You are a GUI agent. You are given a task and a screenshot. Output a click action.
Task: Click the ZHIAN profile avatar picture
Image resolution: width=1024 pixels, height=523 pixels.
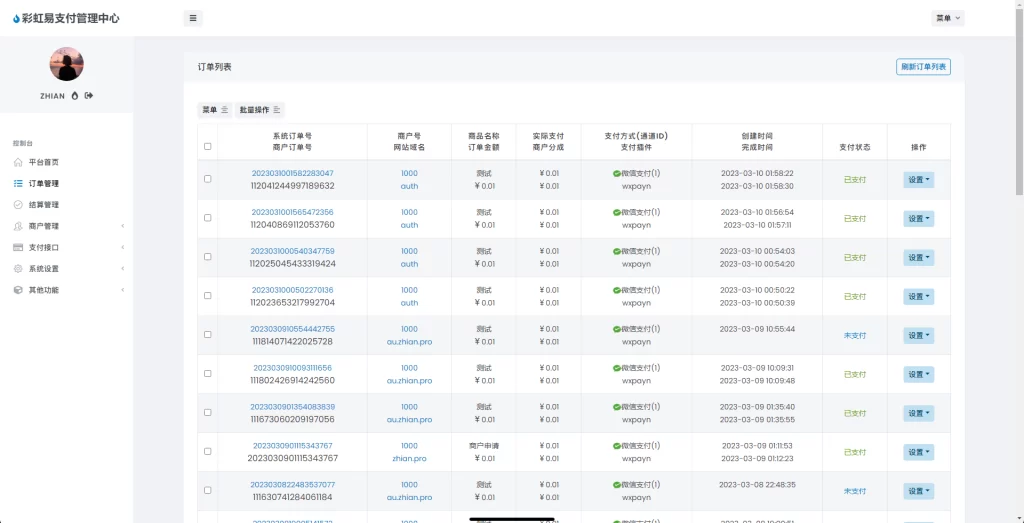coord(66,64)
